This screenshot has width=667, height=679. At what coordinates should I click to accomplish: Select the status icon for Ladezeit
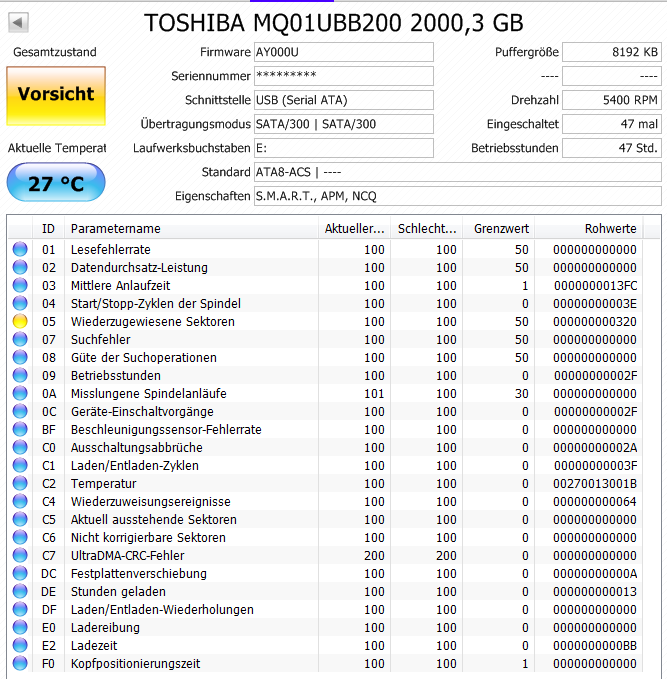click(x=20, y=645)
